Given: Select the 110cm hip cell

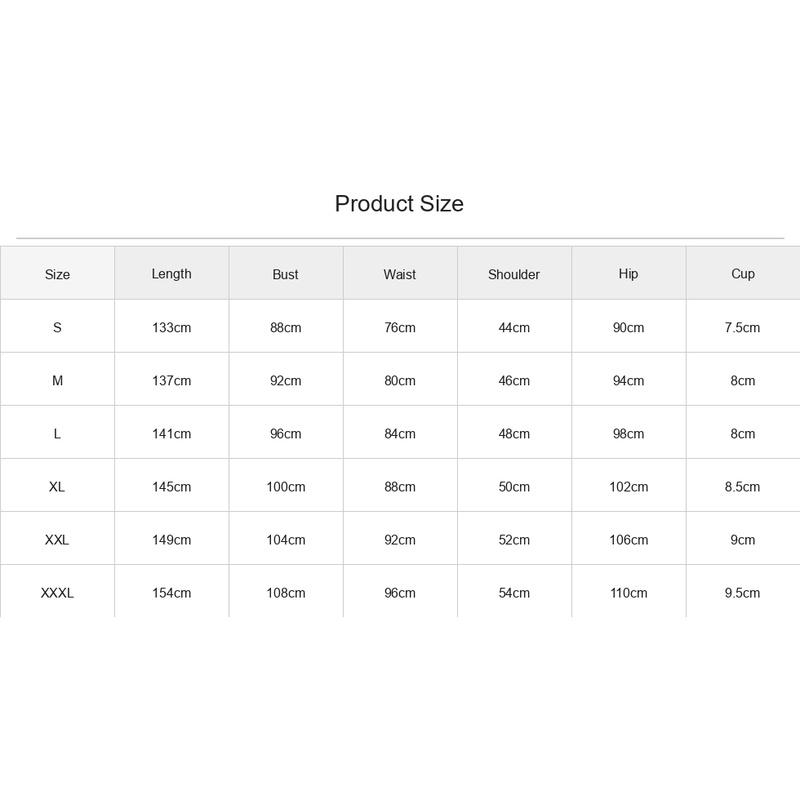Looking at the screenshot, I should click(x=629, y=592).
